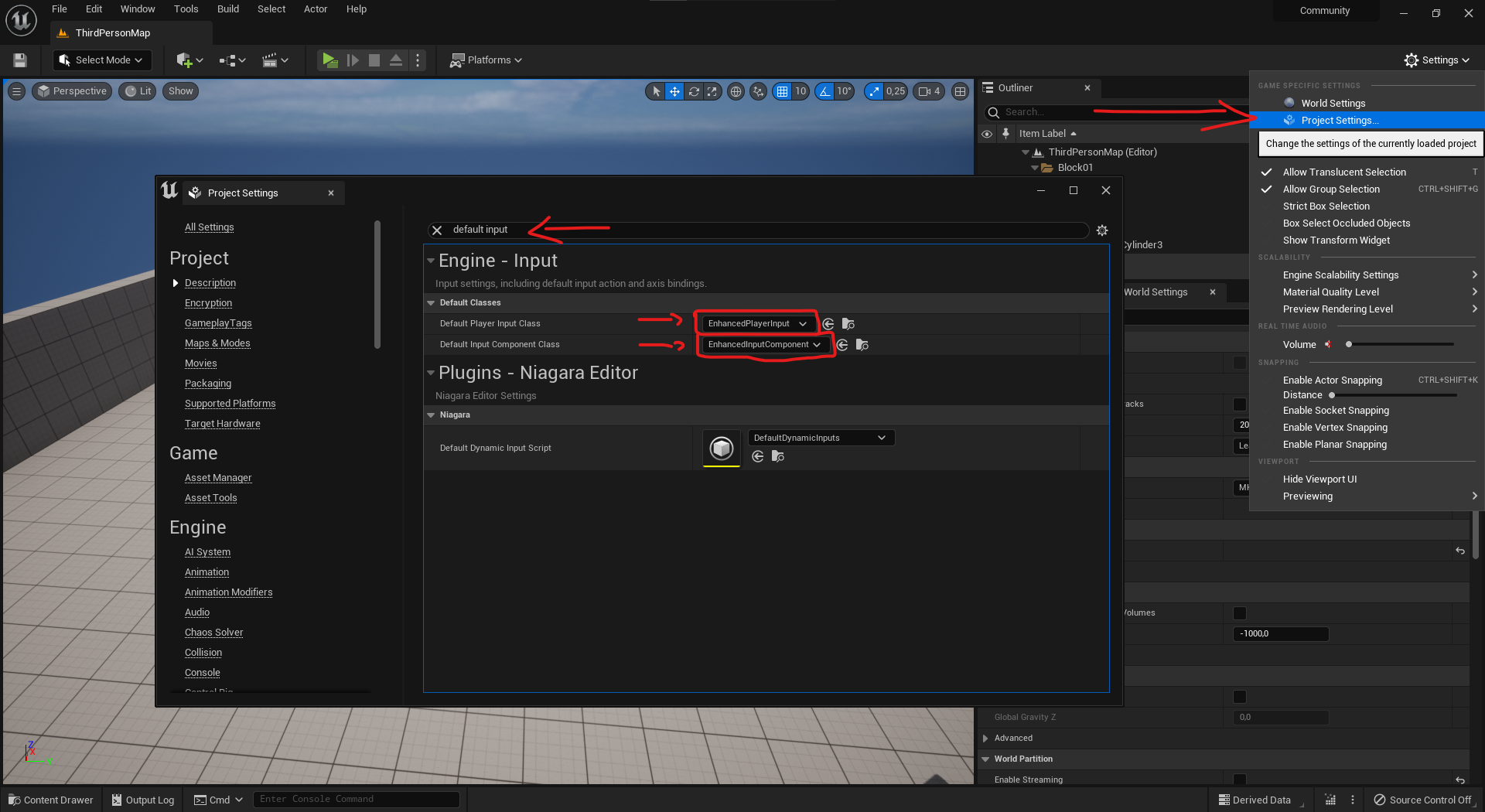
Task: Collapse the Engine - Input section
Action: click(431, 261)
